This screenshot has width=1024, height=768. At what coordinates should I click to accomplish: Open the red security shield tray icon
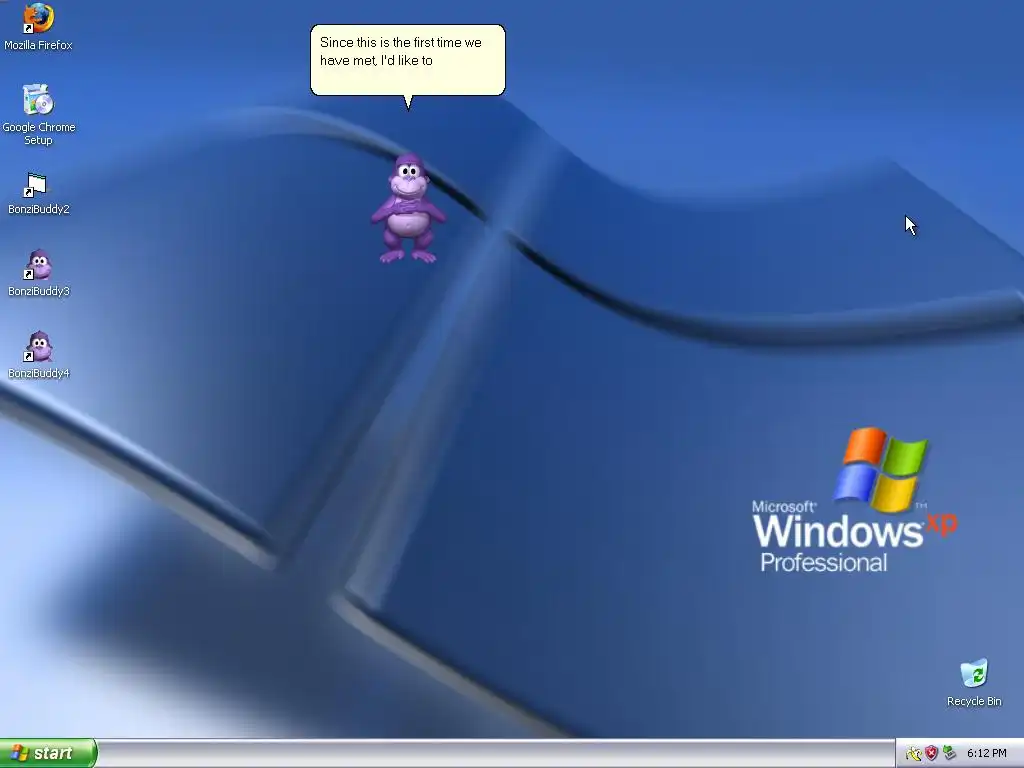(x=931, y=754)
